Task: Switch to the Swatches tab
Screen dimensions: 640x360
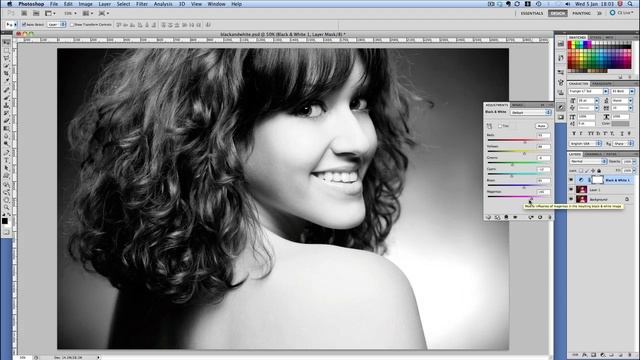Action: pyautogui.click(x=577, y=38)
